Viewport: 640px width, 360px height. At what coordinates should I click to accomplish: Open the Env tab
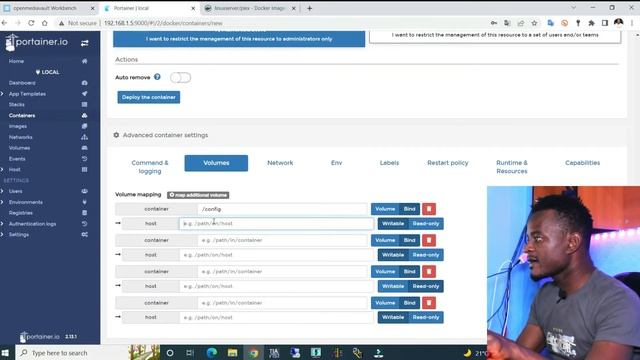336,163
